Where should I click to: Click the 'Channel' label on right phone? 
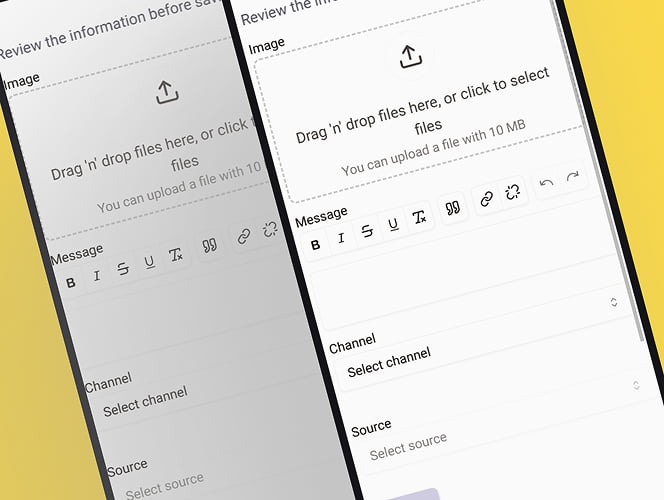[352, 344]
